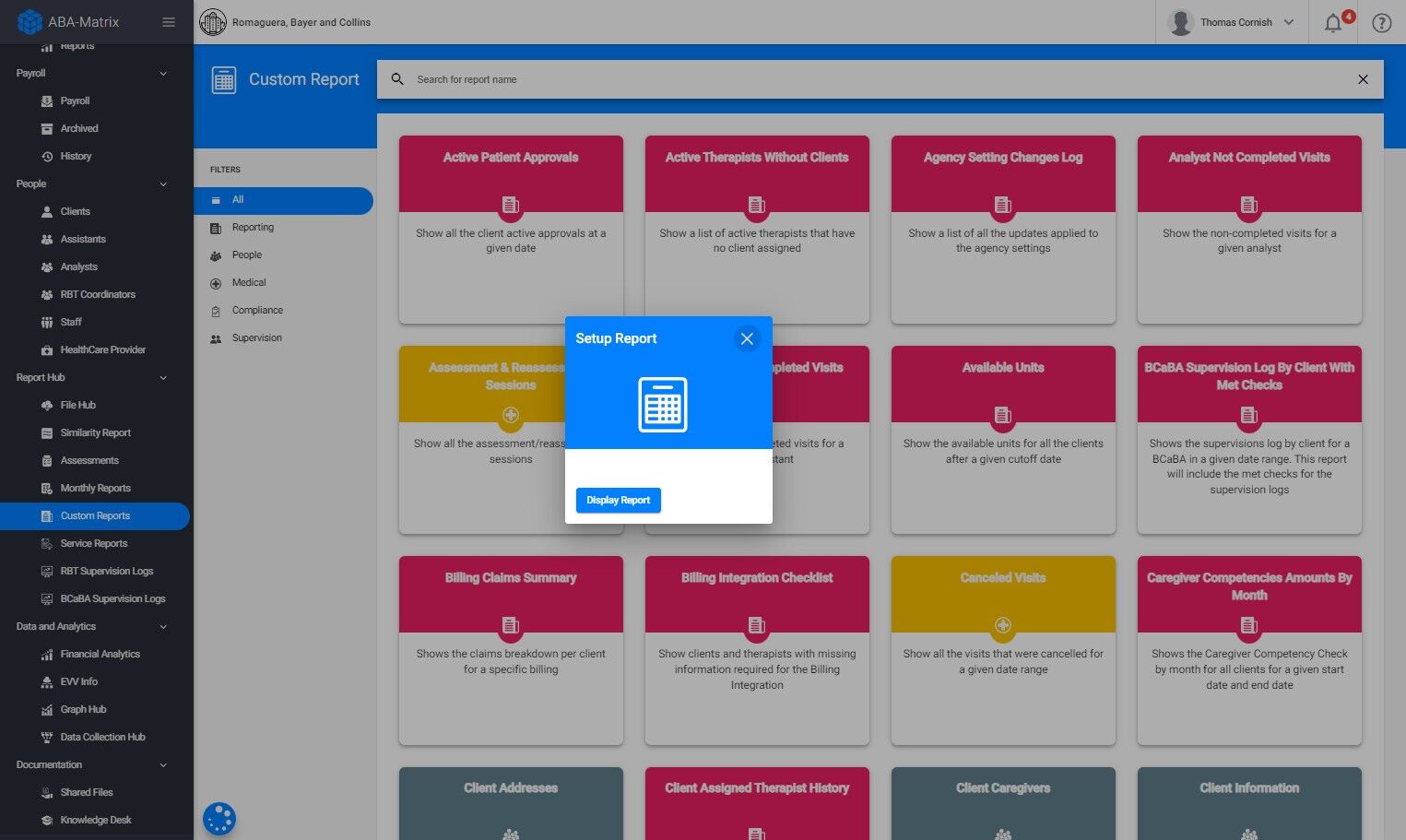Open Agency Setting Changes Log card

pyautogui.click(x=1003, y=230)
